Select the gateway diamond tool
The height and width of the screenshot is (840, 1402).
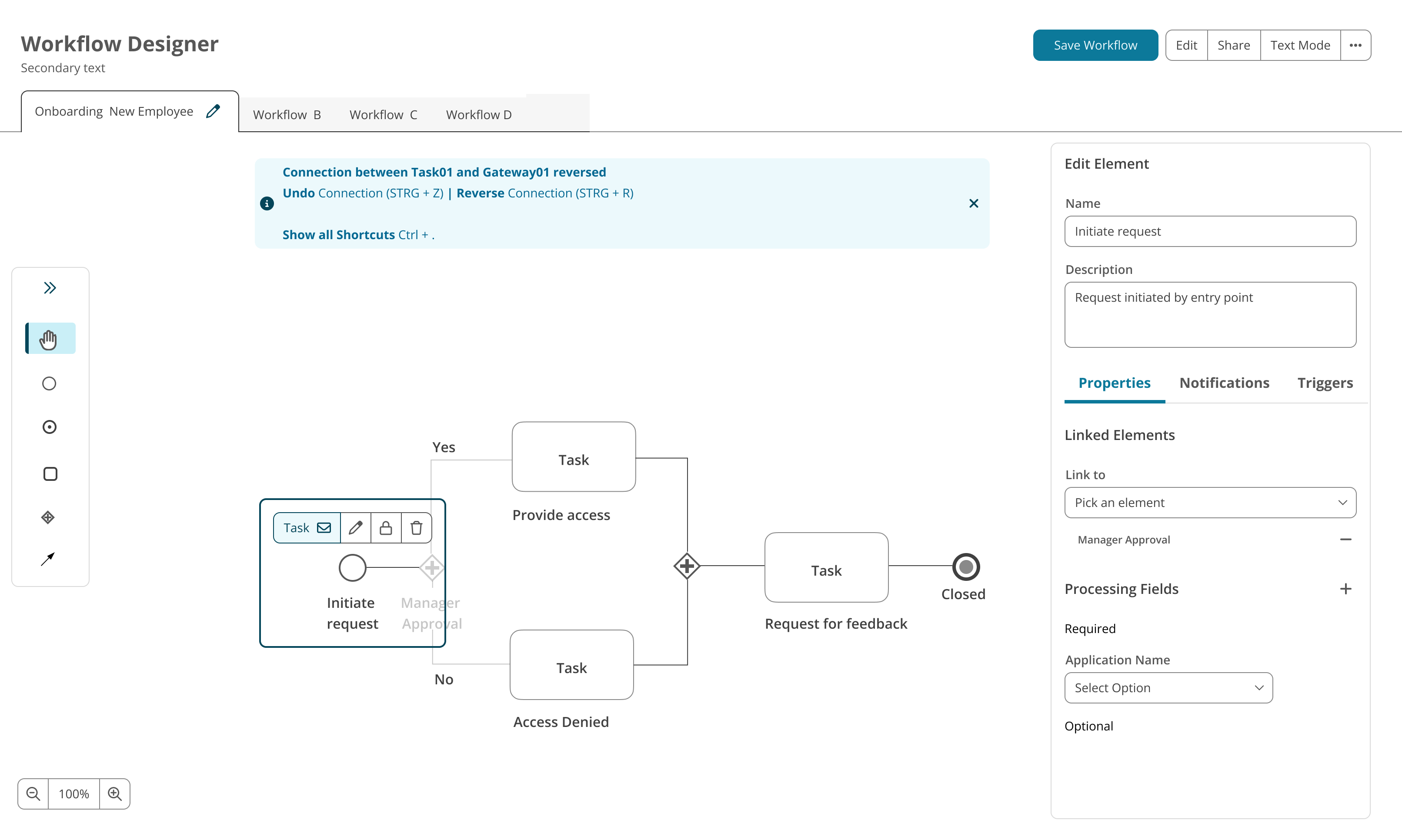[x=49, y=517]
